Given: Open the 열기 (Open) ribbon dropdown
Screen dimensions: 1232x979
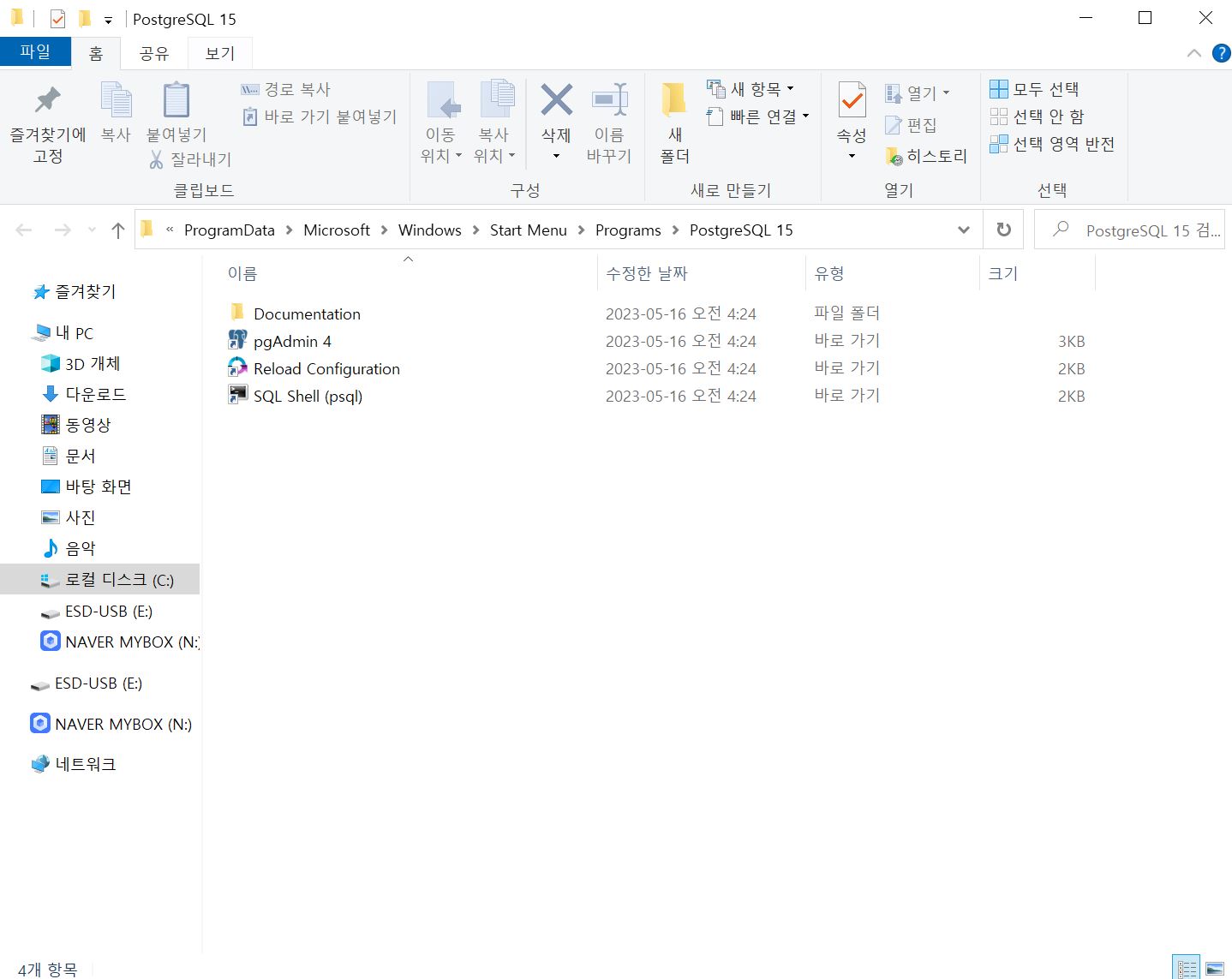Looking at the screenshot, I should pyautogui.click(x=918, y=93).
